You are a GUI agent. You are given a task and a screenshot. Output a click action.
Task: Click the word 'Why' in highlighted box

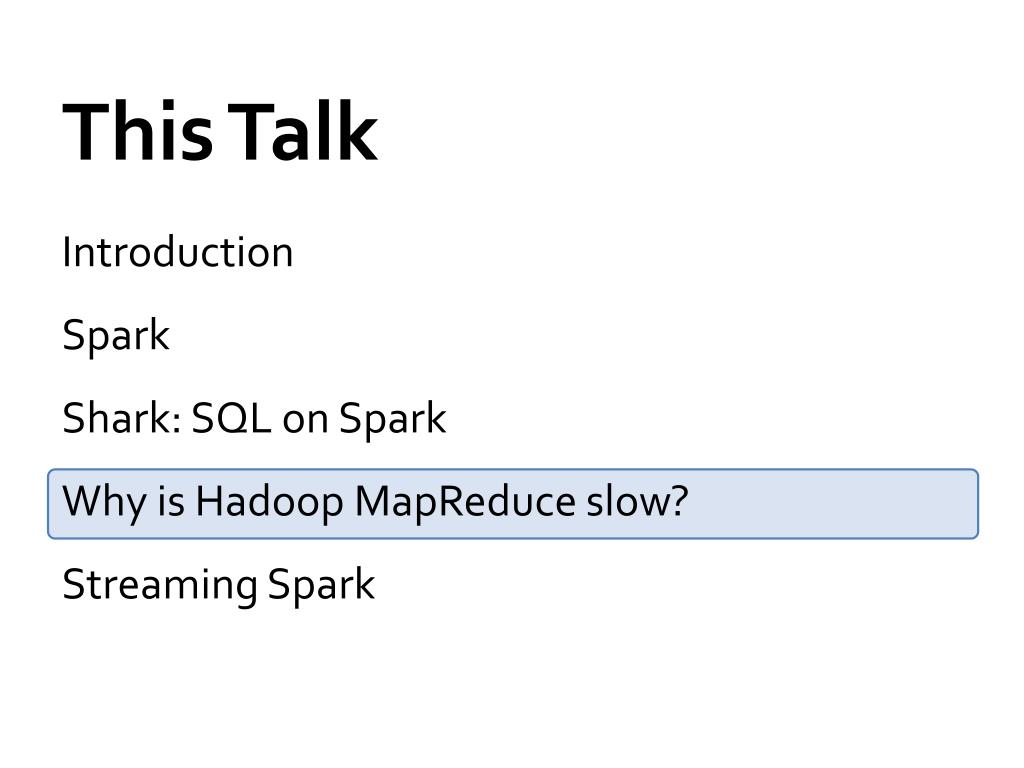tap(104, 503)
